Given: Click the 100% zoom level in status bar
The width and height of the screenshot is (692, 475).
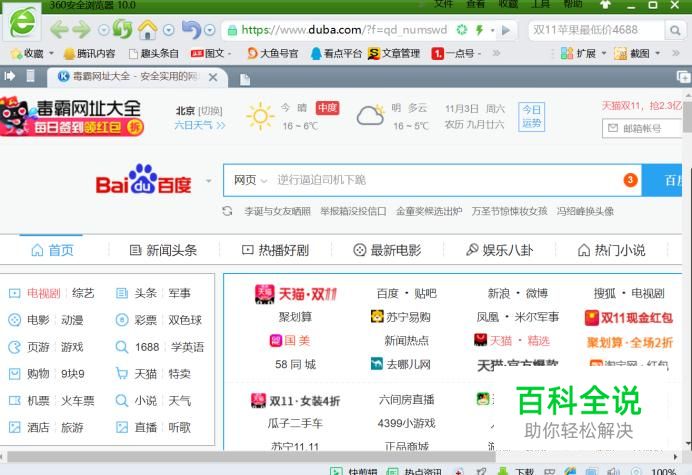Looking at the screenshot, I should click(x=664, y=471).
